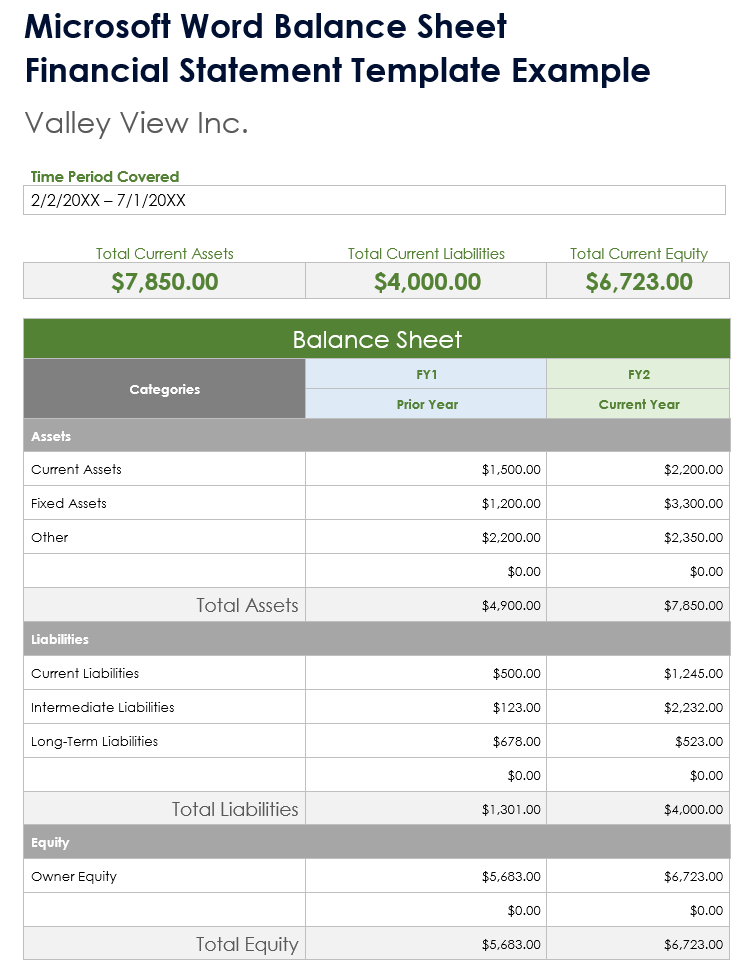The width and height of the screenshot is (754, 973).
Task: Click the FY2 column header
Action: coord(638,374)
